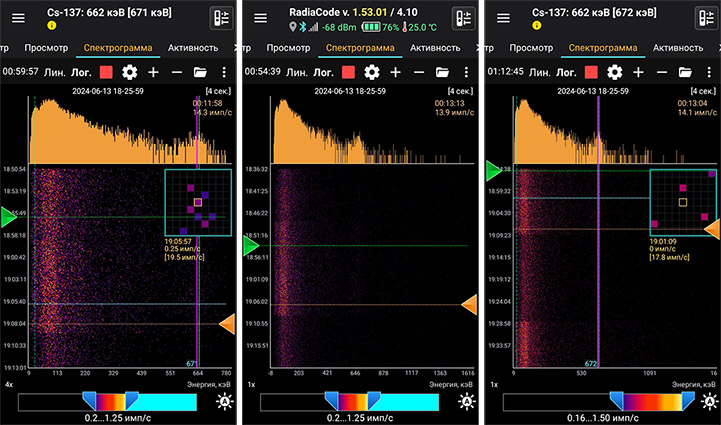Open spectrogram settings gear in the left panel
The width and height of the screenshot is (721, 425).
[x=129, y=72]
